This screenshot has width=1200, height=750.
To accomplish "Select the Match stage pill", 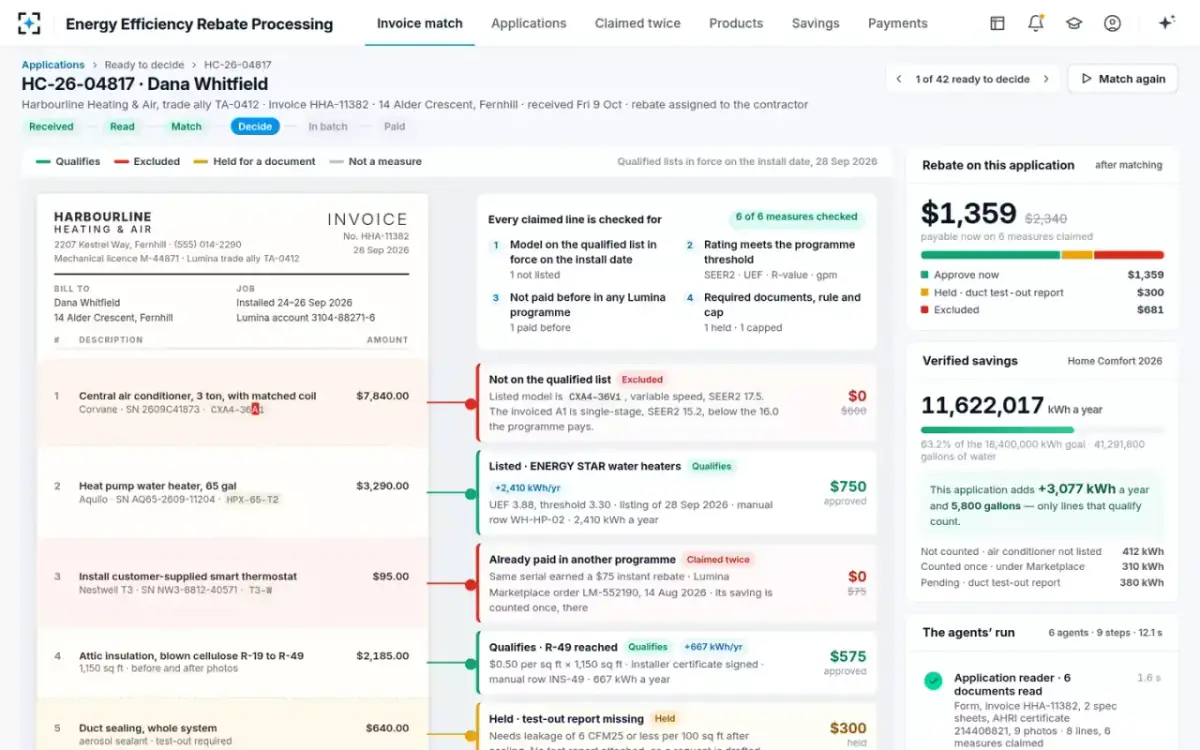I will (186, 127).
